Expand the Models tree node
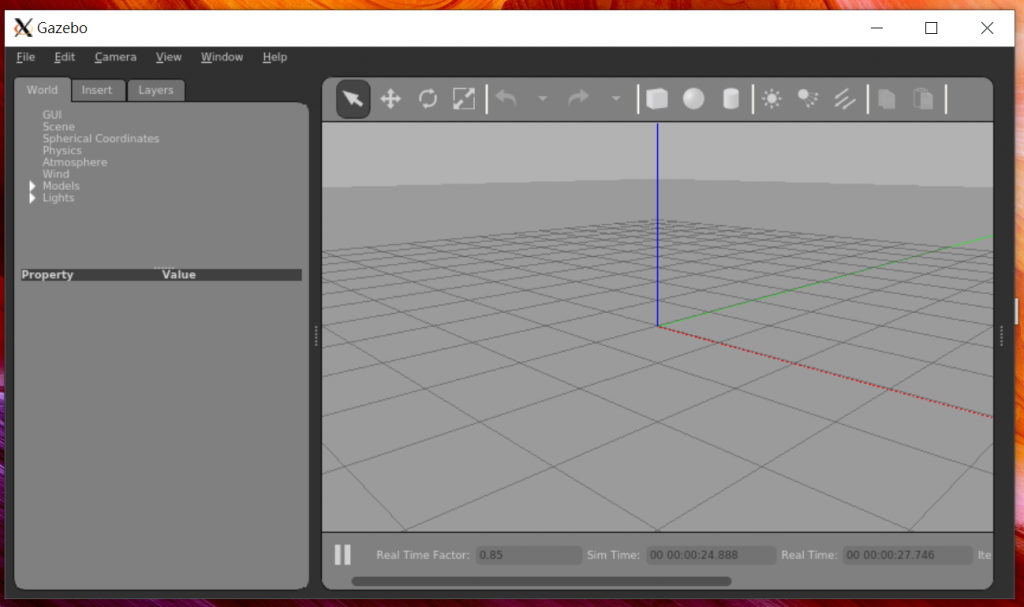Viewport: 1024px width, 607px height. pyautogui.click(x=32, y=186)
